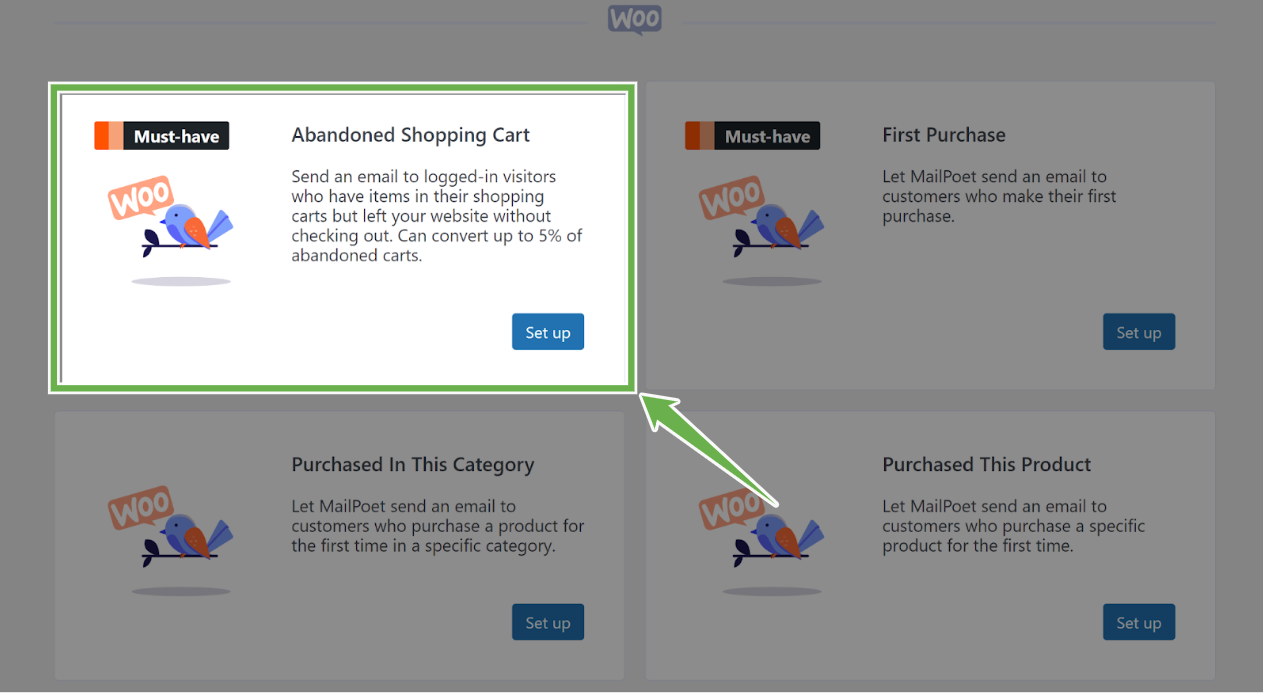Click the Woo logo at top center
This screenshot has height=693, width=1263.
tap(634, 19)
